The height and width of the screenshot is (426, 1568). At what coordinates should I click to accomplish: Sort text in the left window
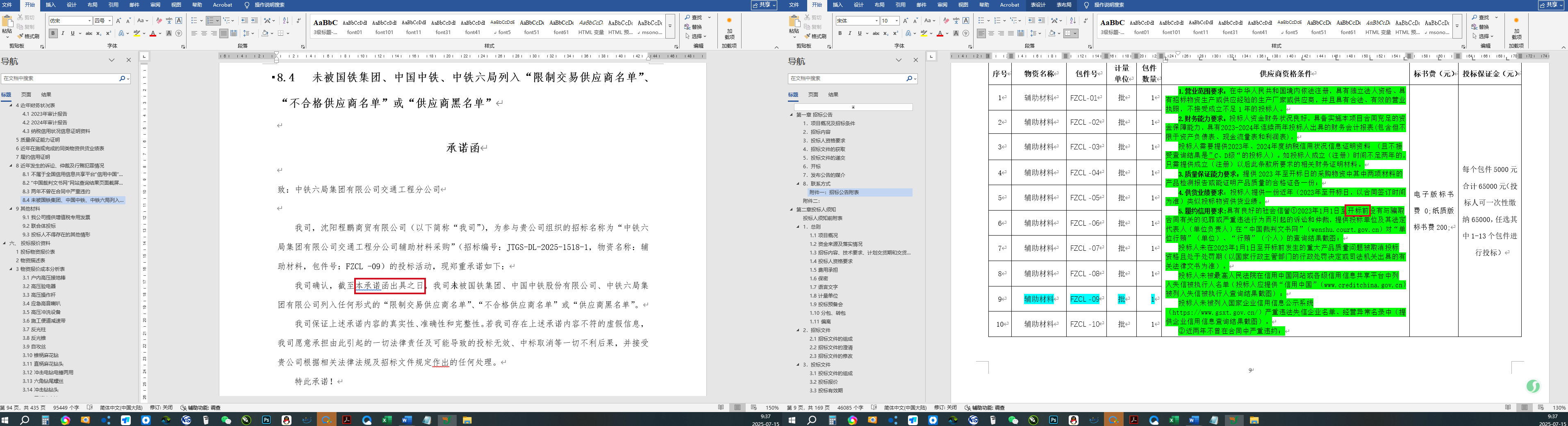click(x=286, y=21)
